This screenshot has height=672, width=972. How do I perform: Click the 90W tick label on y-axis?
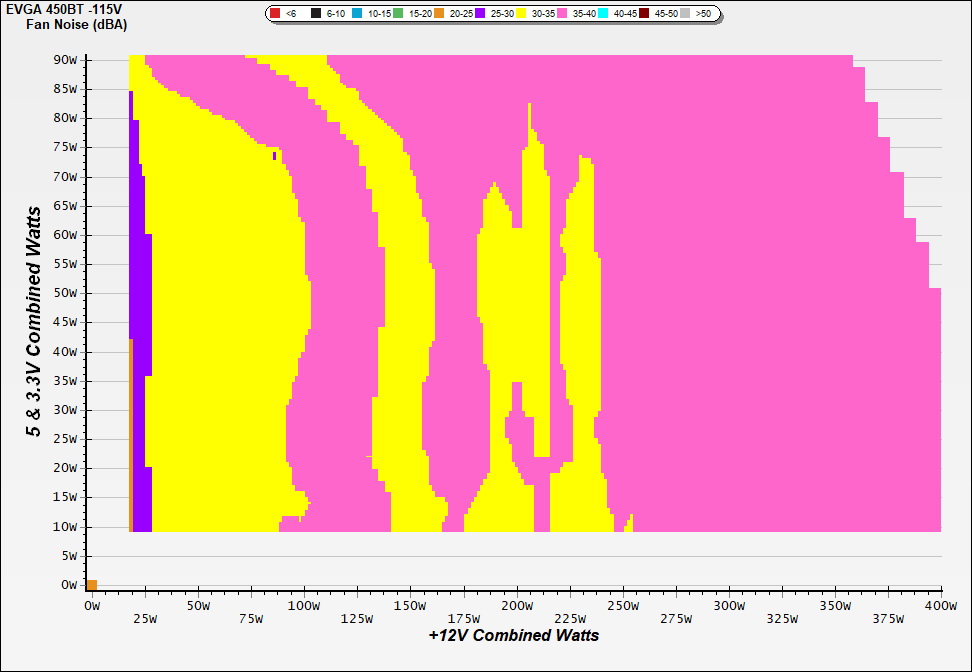(65, 59)
